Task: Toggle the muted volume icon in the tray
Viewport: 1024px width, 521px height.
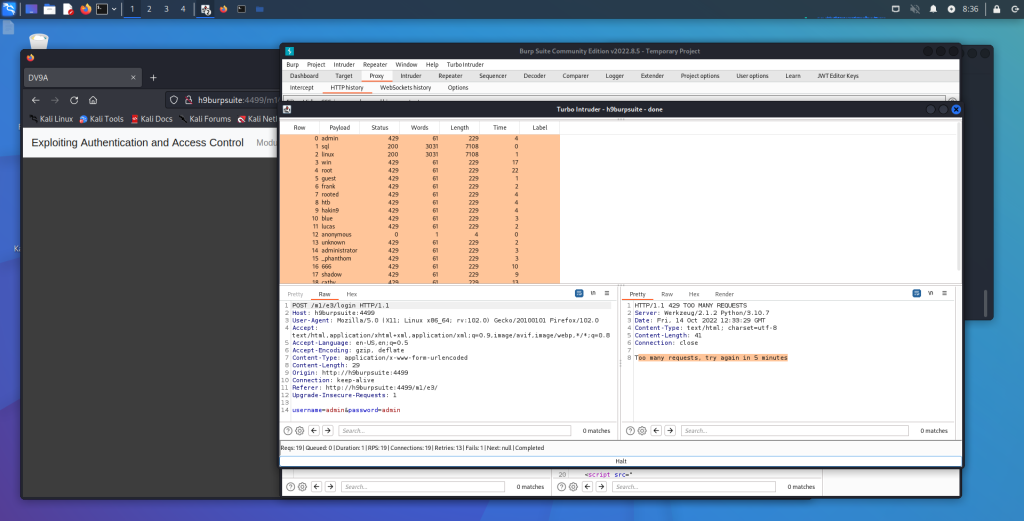Action: coord(915,9)
